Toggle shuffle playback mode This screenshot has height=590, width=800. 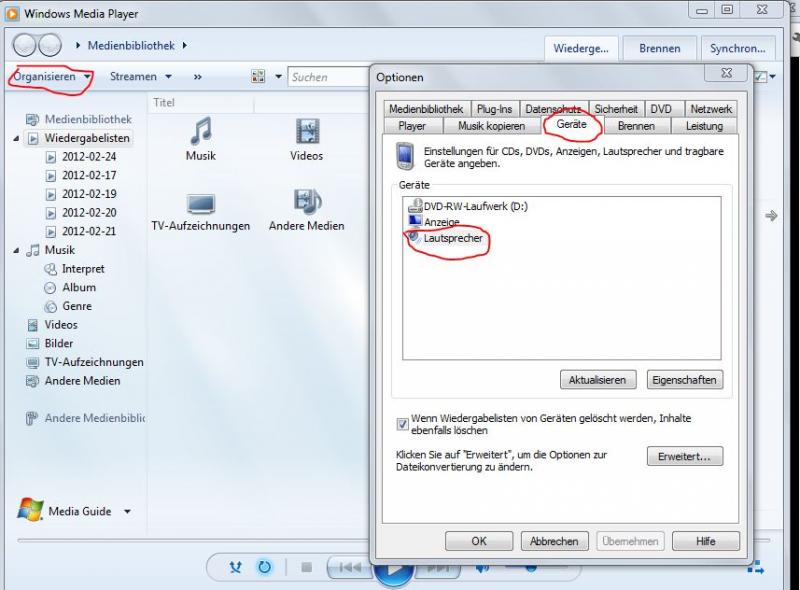[x=235, y=567]
